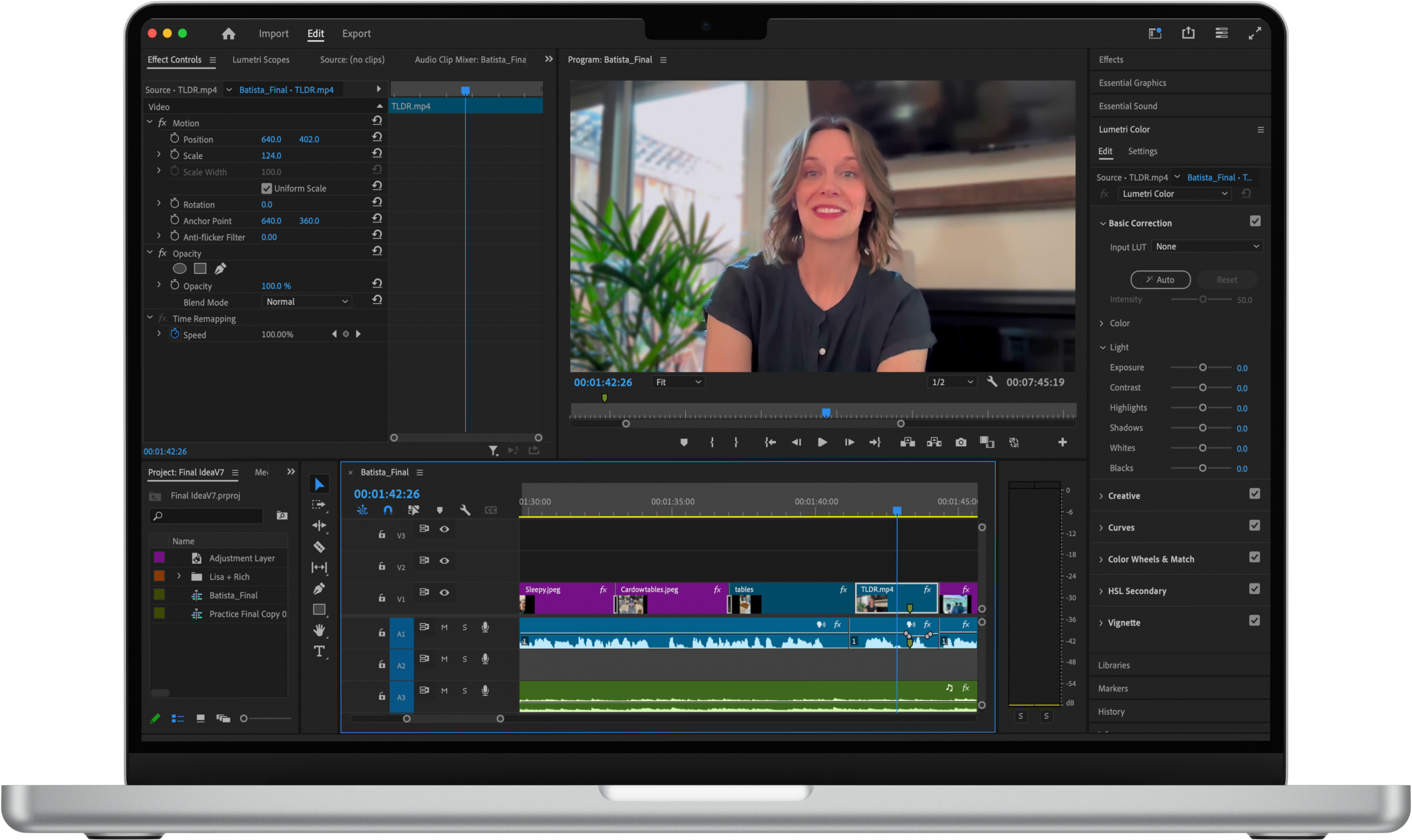This screenshot has height=840, width=1412.
Task: Open the Fit zoom level dropdown
Action: coord(678,382)
